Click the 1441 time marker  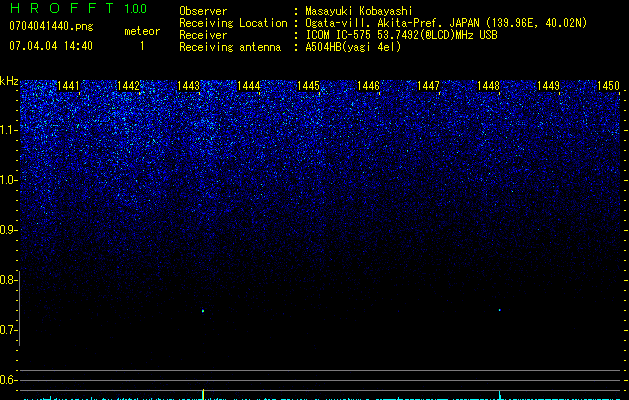pos(68,86)
